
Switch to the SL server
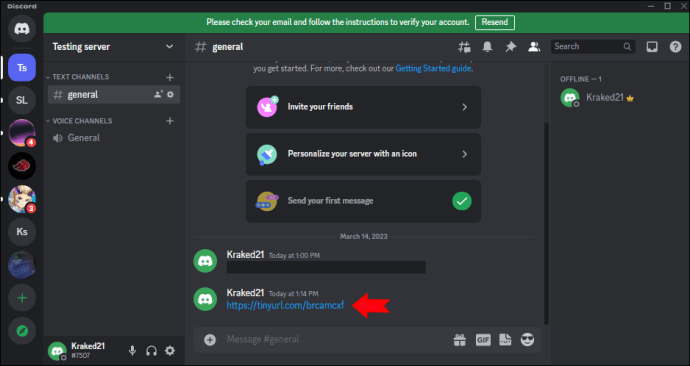(x=22, y=100)
